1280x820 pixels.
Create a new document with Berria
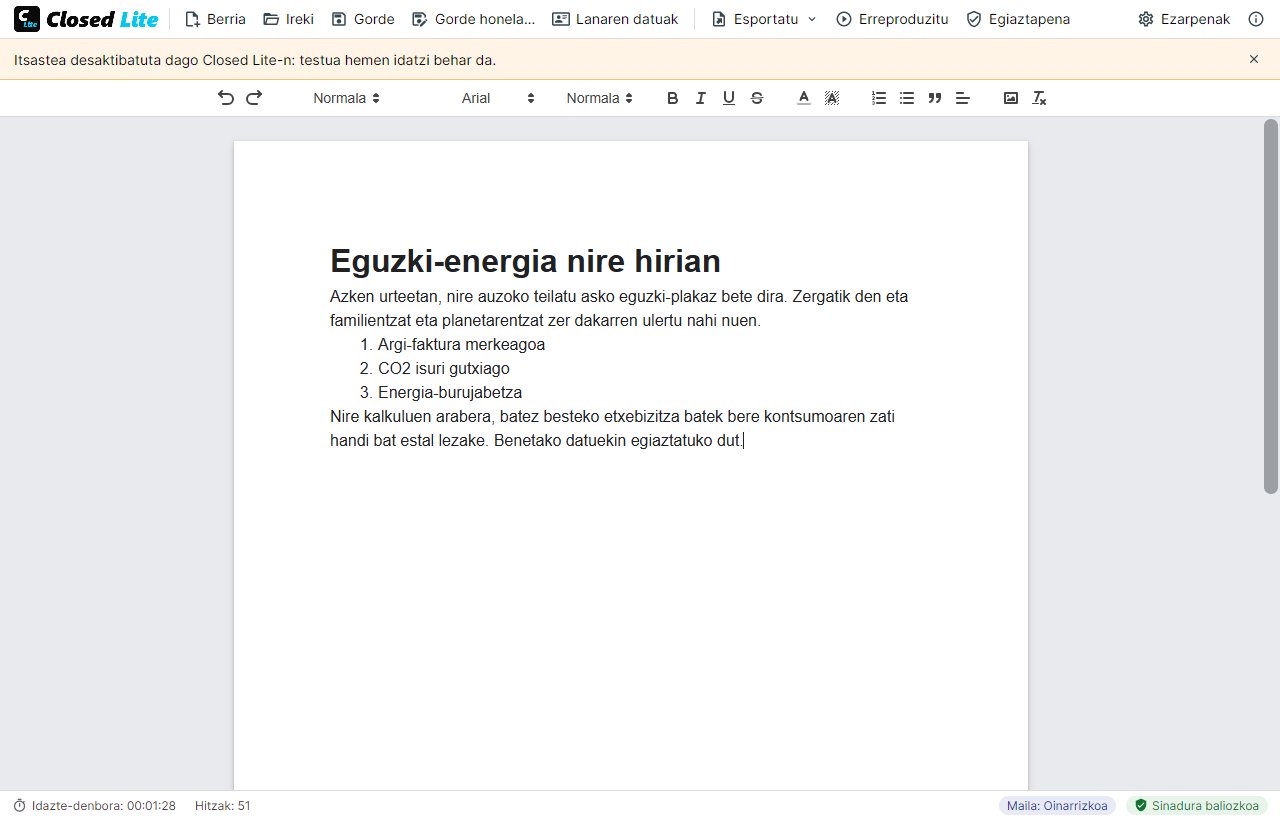[x=215, y=19]
